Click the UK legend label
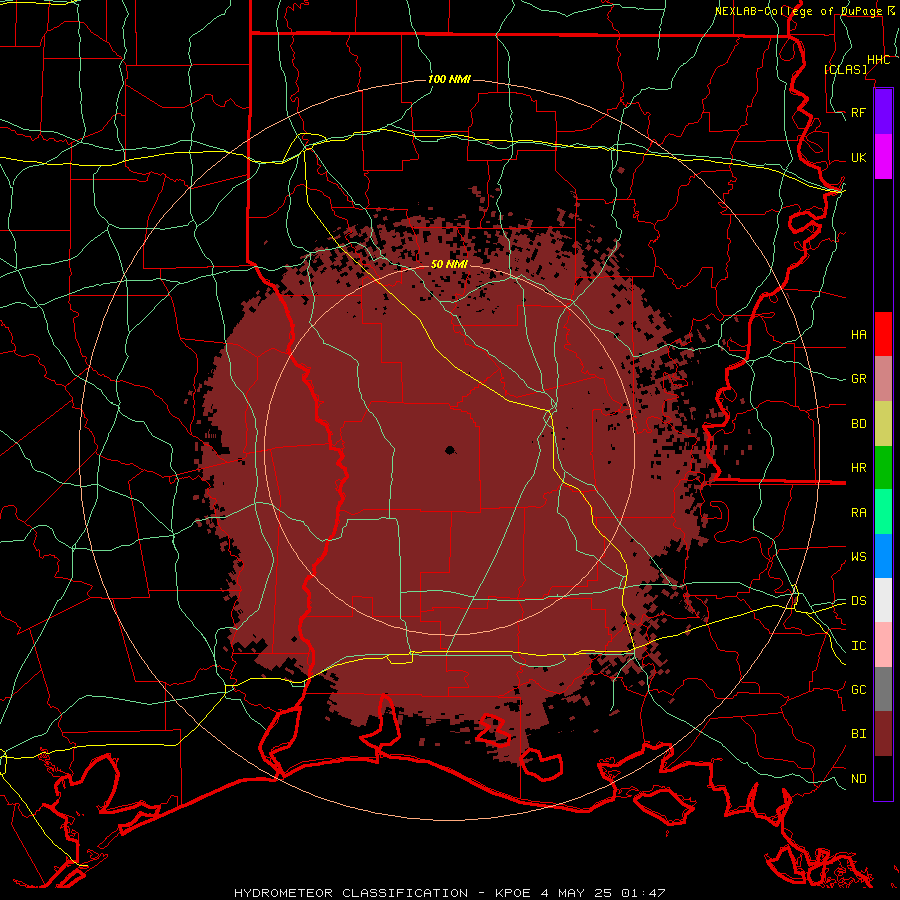 pyautogui.click(x=859, y=157)
